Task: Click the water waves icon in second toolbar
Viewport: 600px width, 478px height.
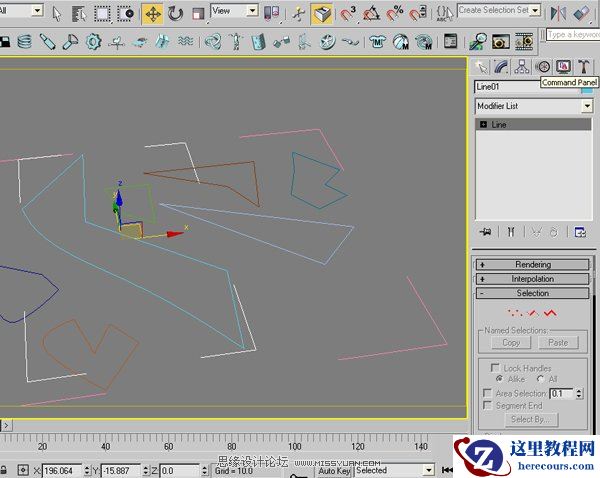Action: pyautogui.click(x=186, y=41)
